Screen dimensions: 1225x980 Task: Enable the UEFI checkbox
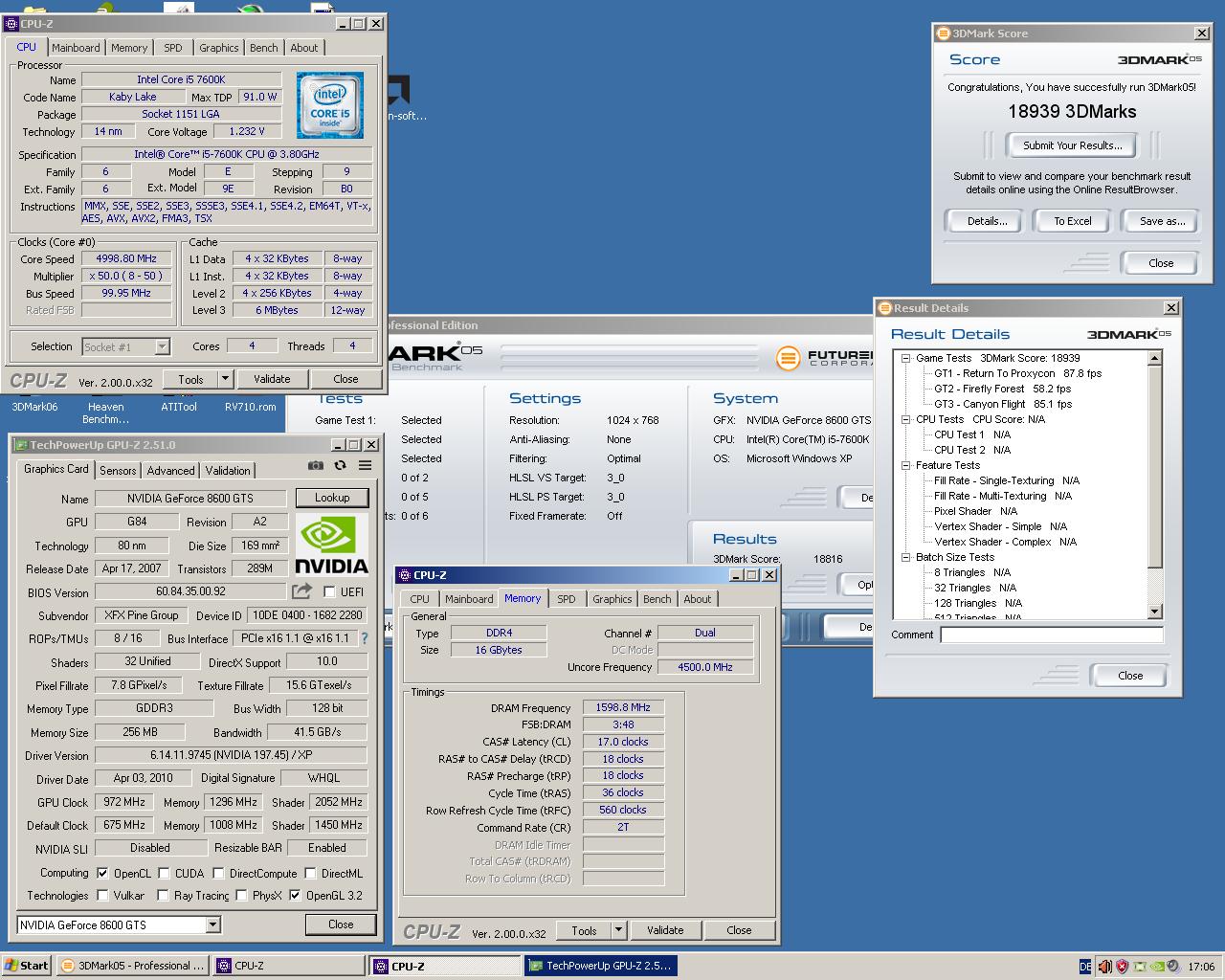coord(329,592)
